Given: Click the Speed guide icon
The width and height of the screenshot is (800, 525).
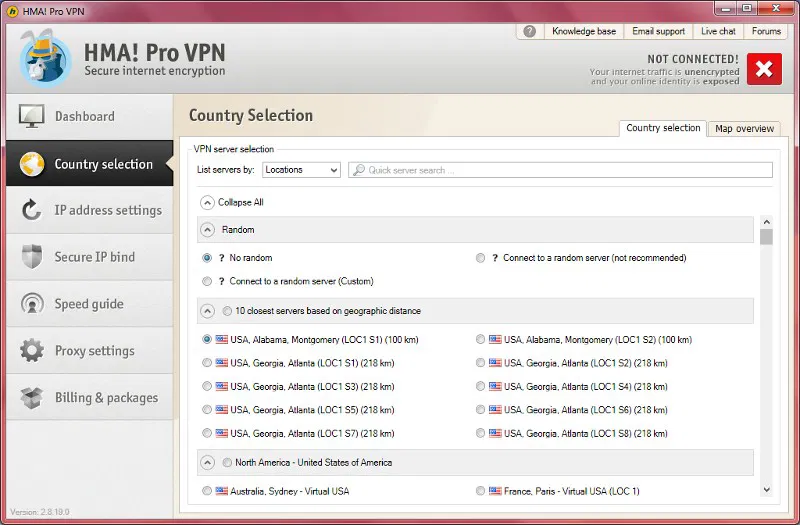Looking at the screenshot, I should tap(32, 304).
